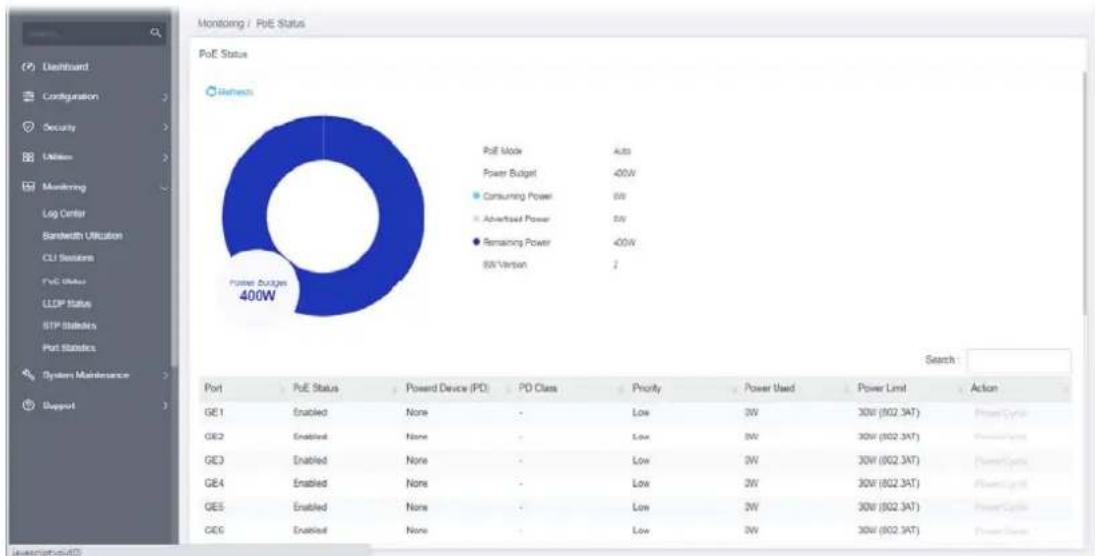Click the Dashboard gauge icon
The height and width of the screenshot is (556, 1095).
[29, 67]
